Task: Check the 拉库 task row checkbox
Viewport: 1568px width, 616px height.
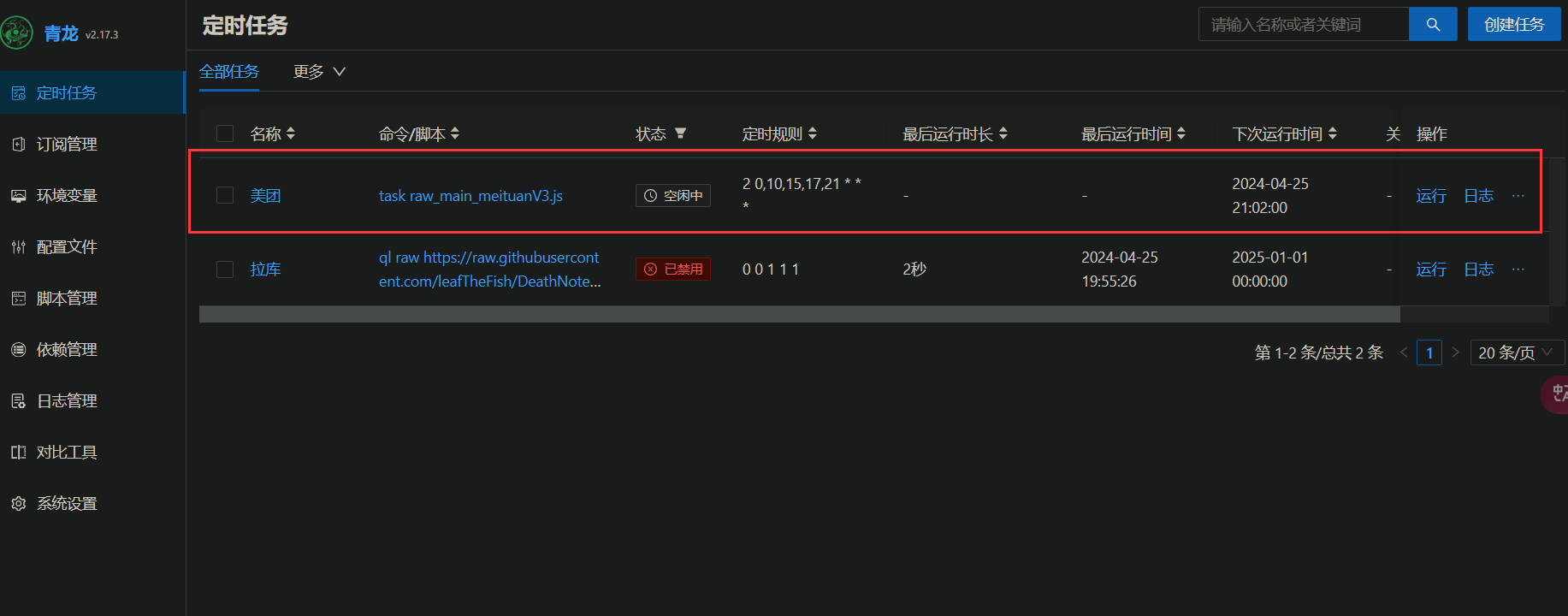Action: [x=225, y=269]
